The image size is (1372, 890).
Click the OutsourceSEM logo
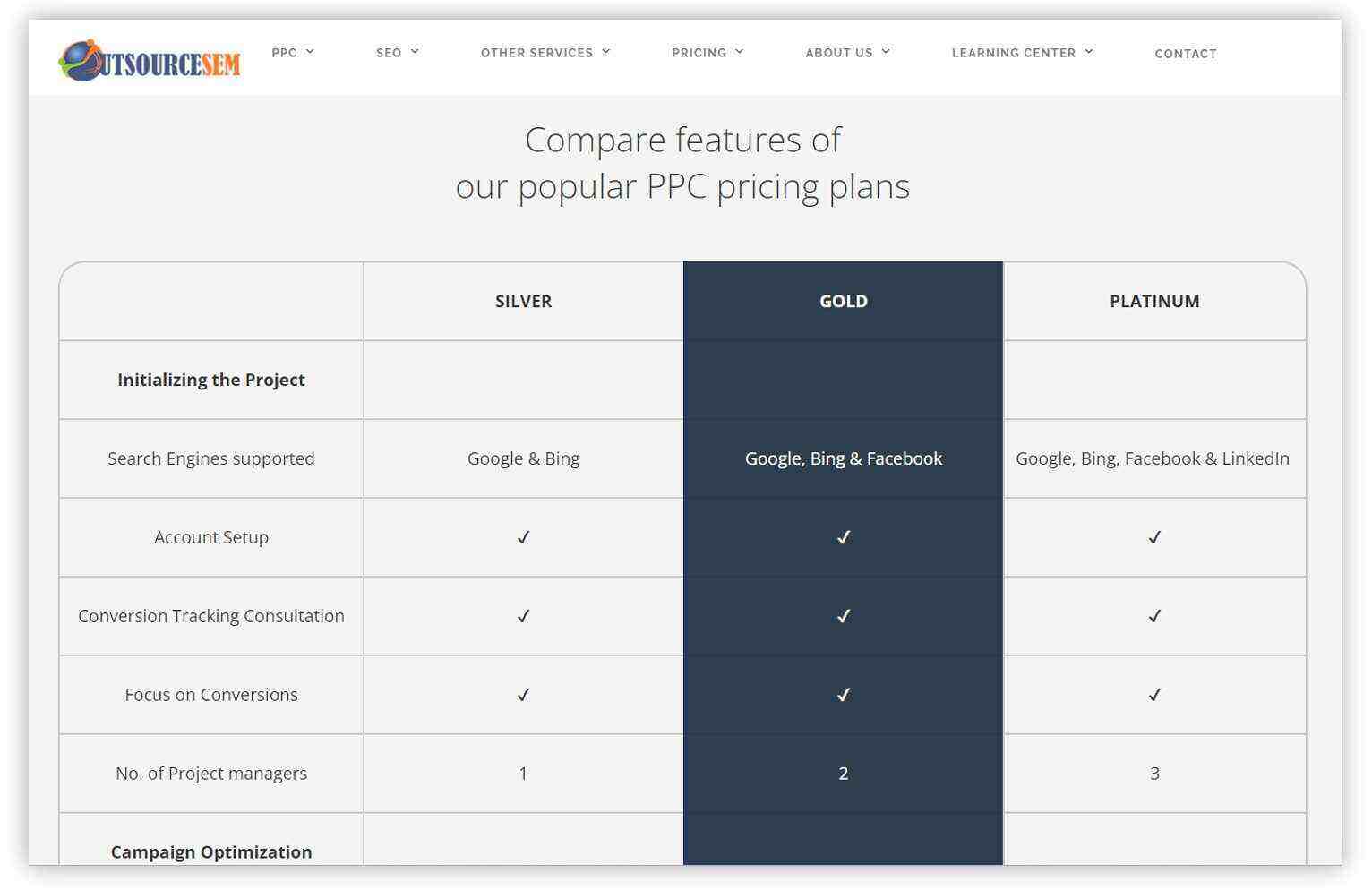(x=150, y=61)
